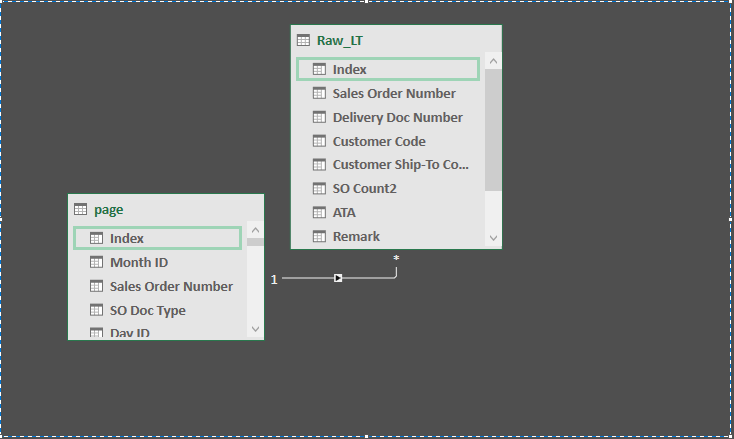734x439 pixels.
Task: Click Raw_LT scrollbar down arrow
Action: click(x=493, y=238)
